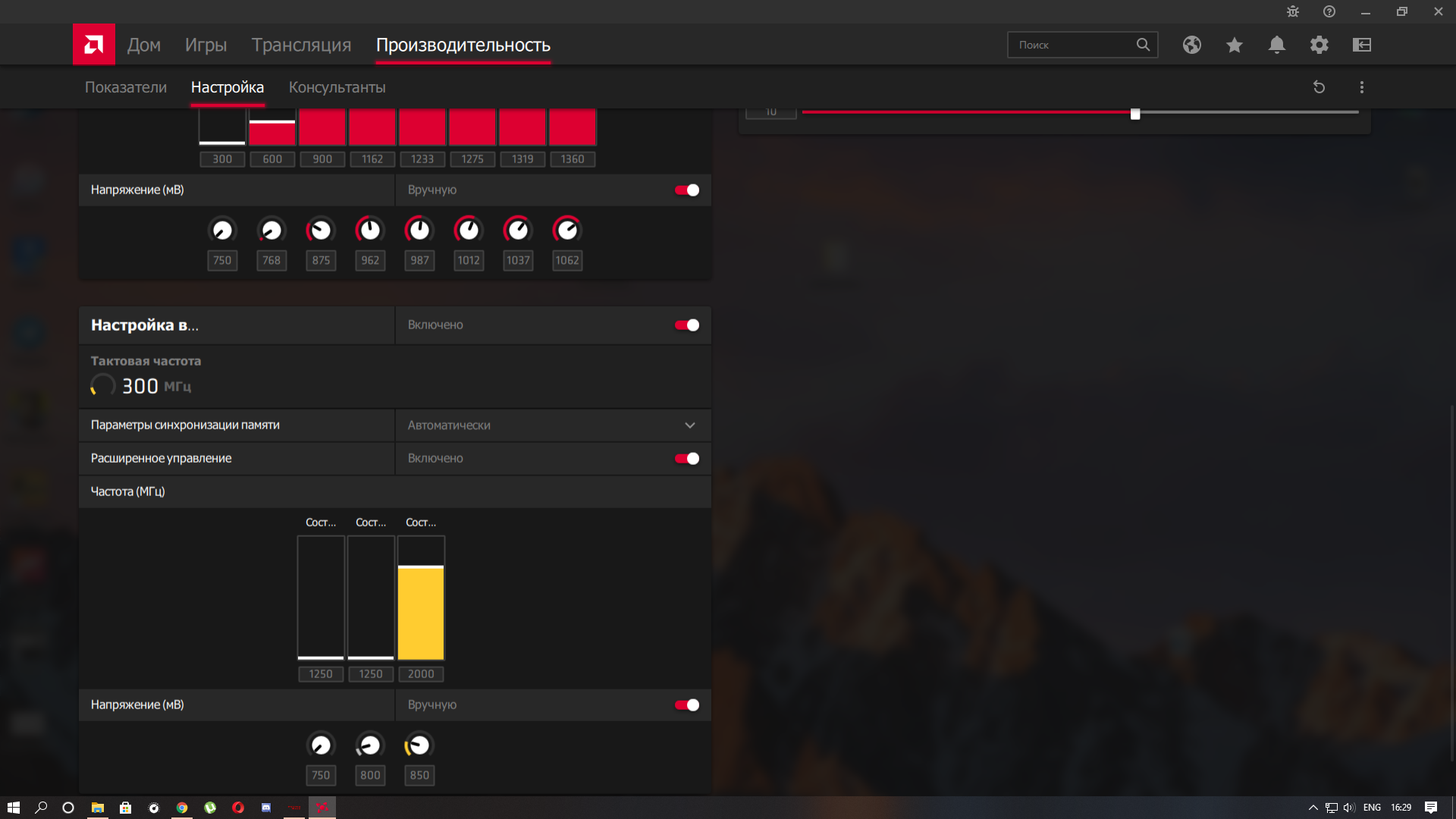Viewport: 1456px width, 819px height.
Task: Open favorites star icon
Action: click(1234, 45)
